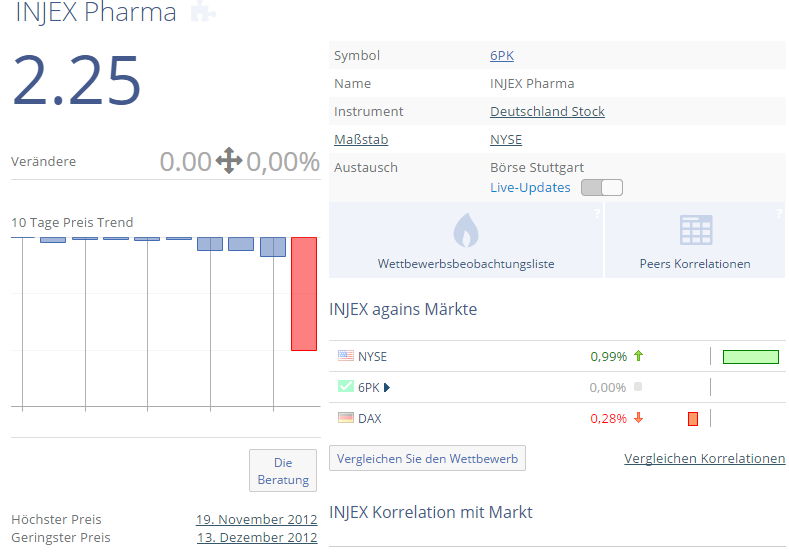789x554 pixels.
Task: Click the green up arrow next to 0,99%
Action: pos(638,356)
